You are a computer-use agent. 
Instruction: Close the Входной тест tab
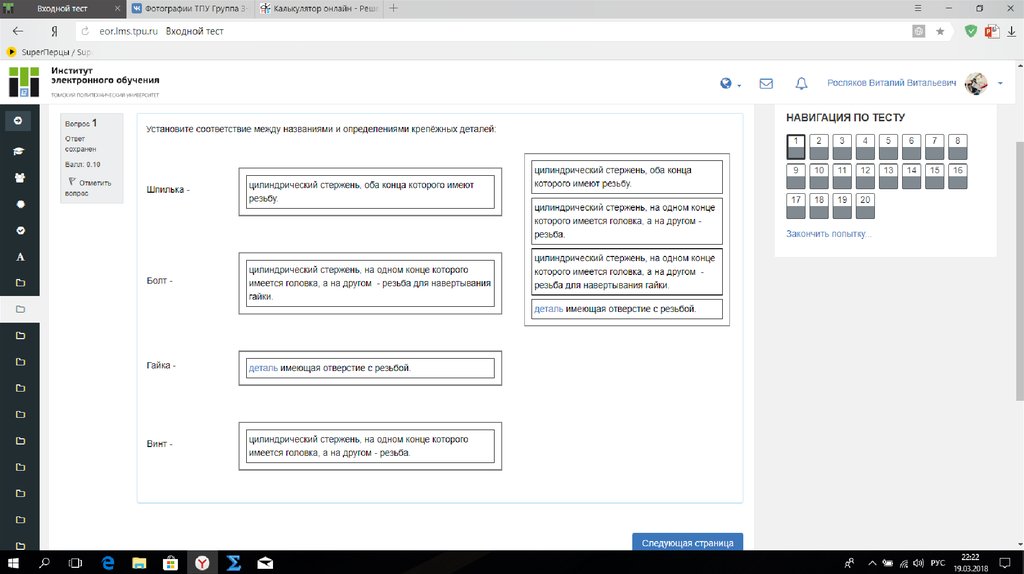[x=118, y=8]
